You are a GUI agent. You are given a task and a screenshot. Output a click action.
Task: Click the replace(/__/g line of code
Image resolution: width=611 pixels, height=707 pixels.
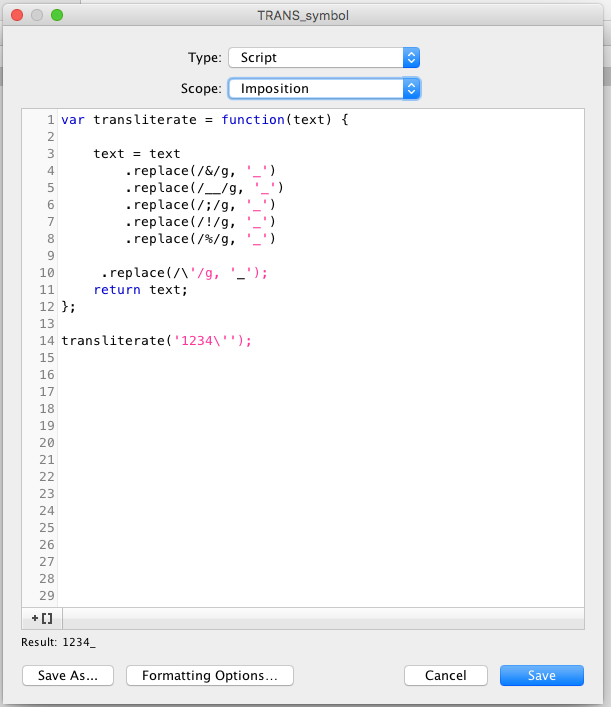pyautogui.click(x=204, y=188)
